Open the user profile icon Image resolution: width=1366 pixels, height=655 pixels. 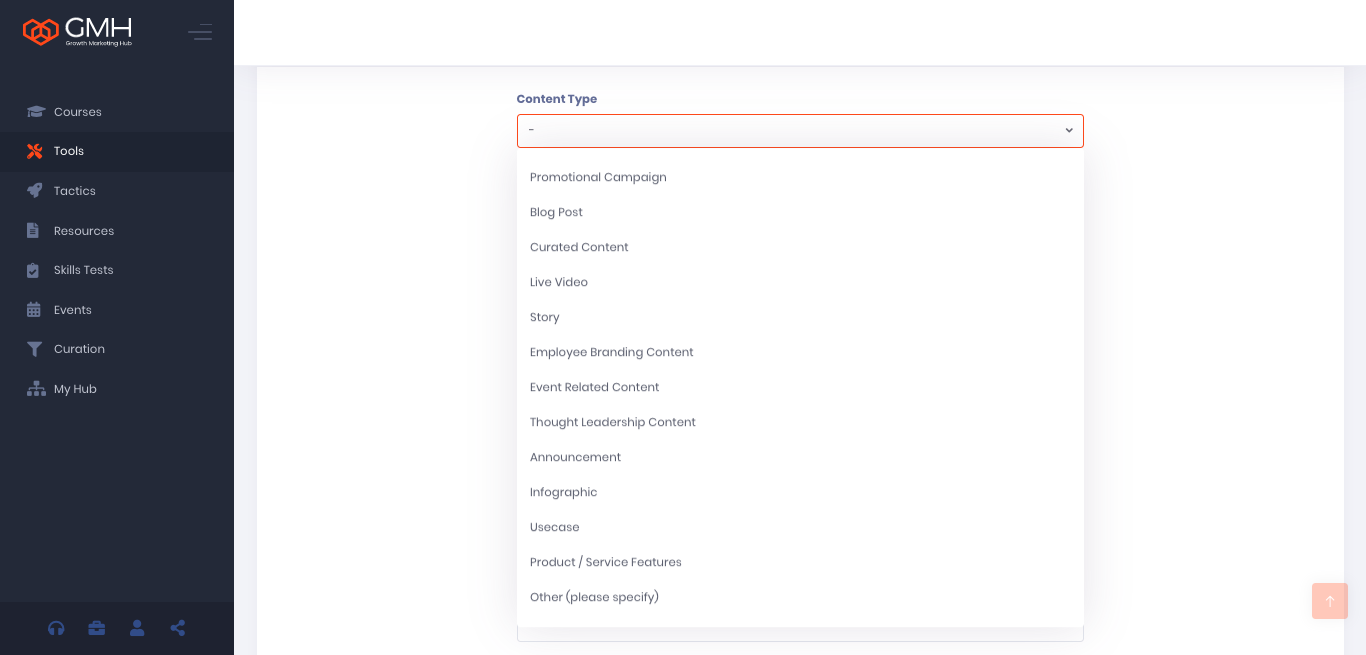(137, 628)
